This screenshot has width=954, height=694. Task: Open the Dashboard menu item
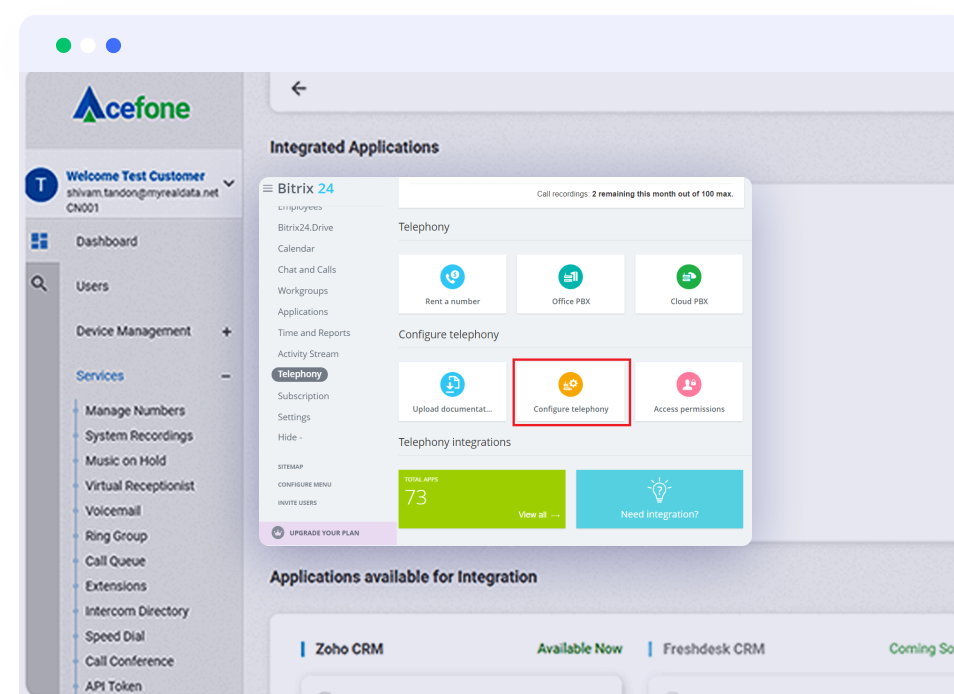click(x=106, y=241)
